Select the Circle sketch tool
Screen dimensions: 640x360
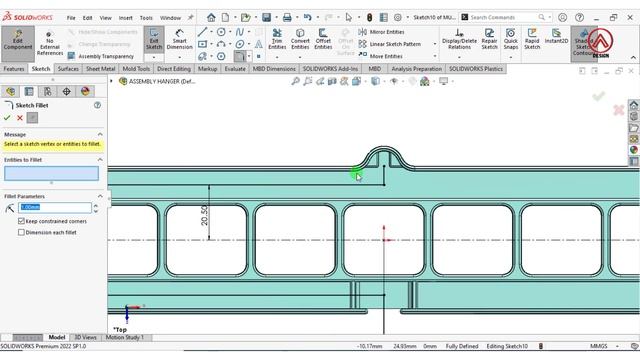coord(221,32)
